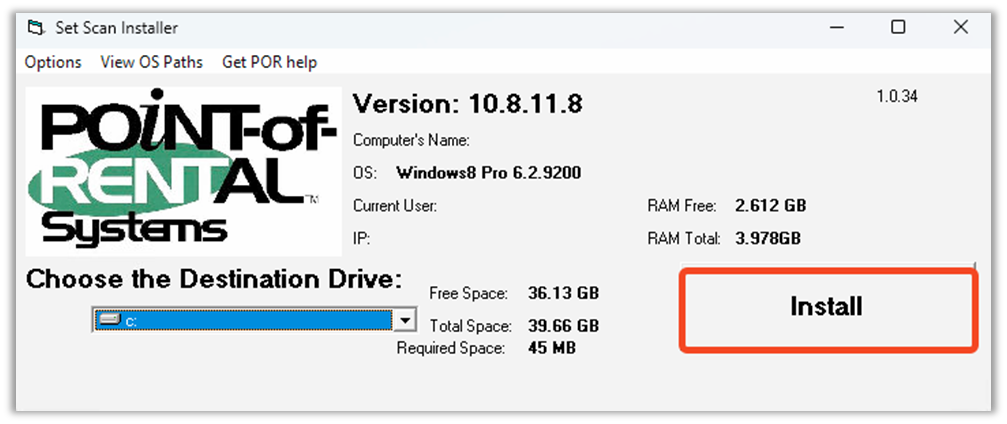1007x424 pixels.
Task: Open the Get POR help menu
Action: (x=269, y=62)
